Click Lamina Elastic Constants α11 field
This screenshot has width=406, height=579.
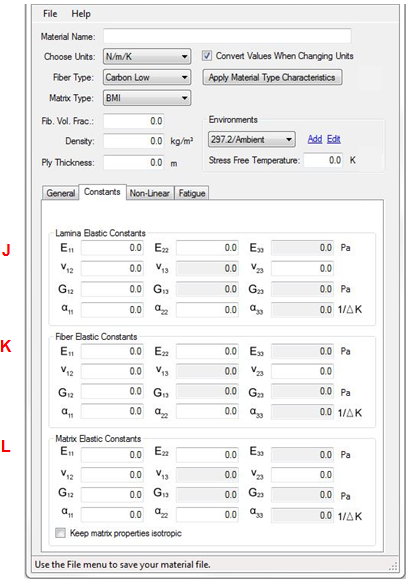112,310
